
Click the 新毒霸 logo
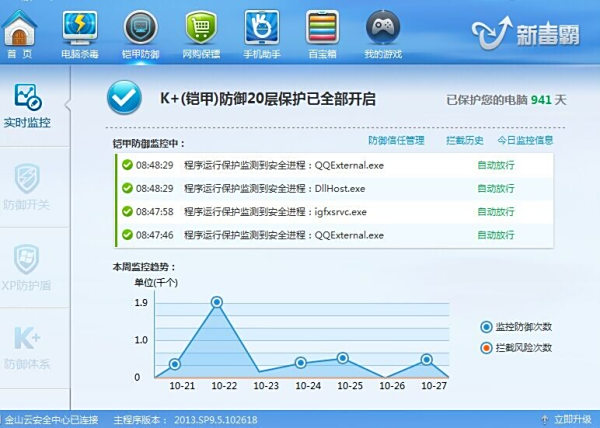525,34
